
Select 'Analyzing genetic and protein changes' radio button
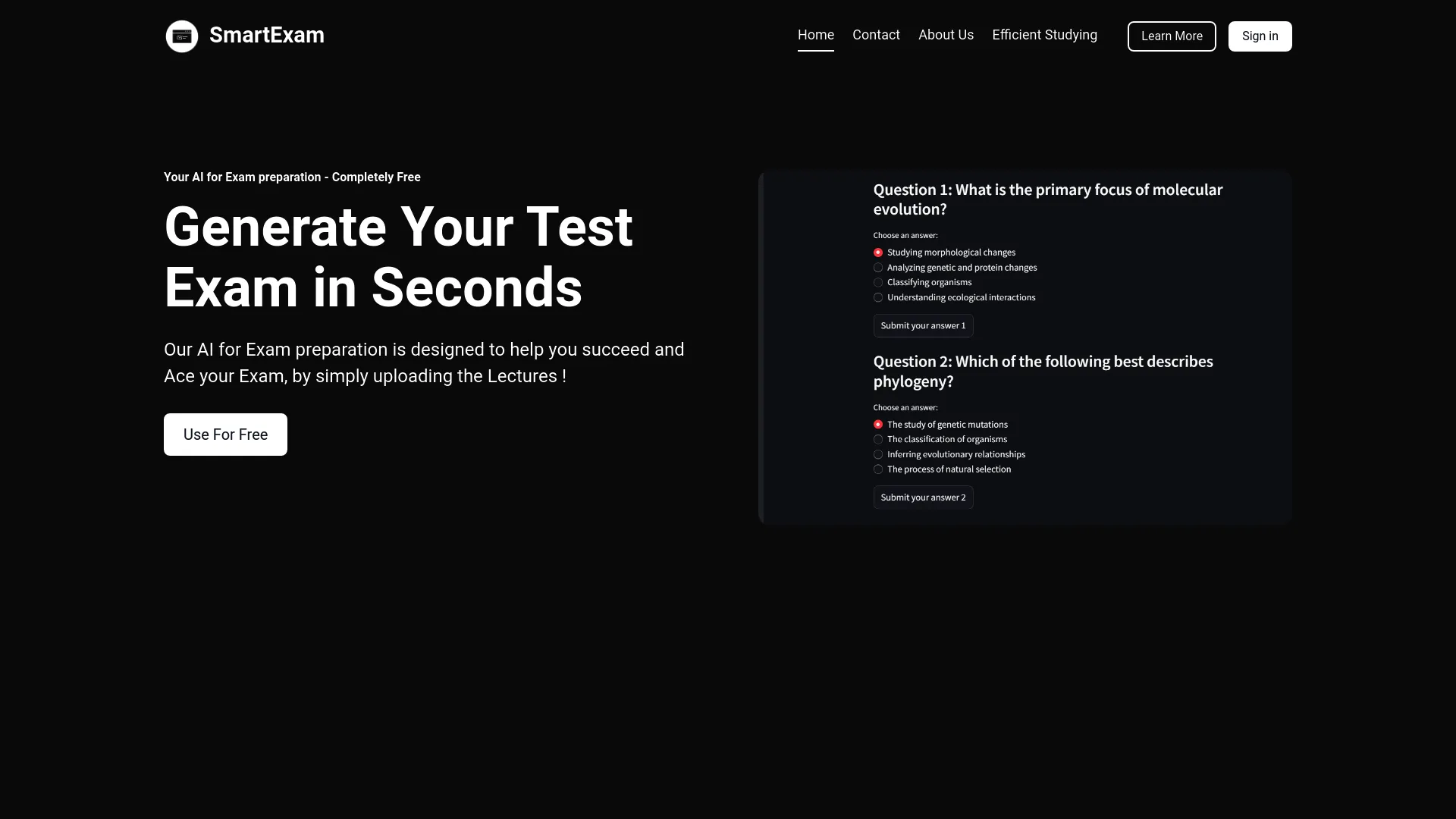click(878, 267)
